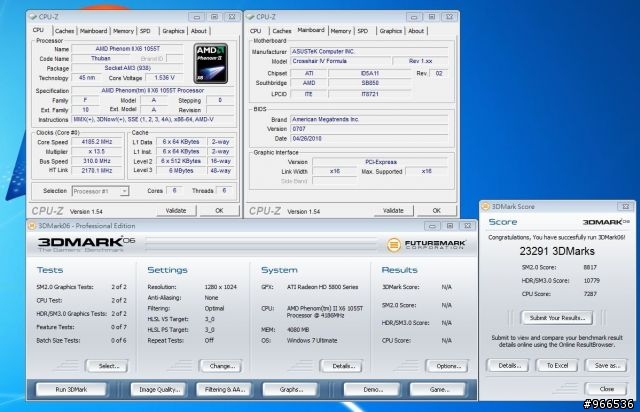Open Graphics tab in right CPU-Z window
This screenshot has height=412, width=640.
391,31
